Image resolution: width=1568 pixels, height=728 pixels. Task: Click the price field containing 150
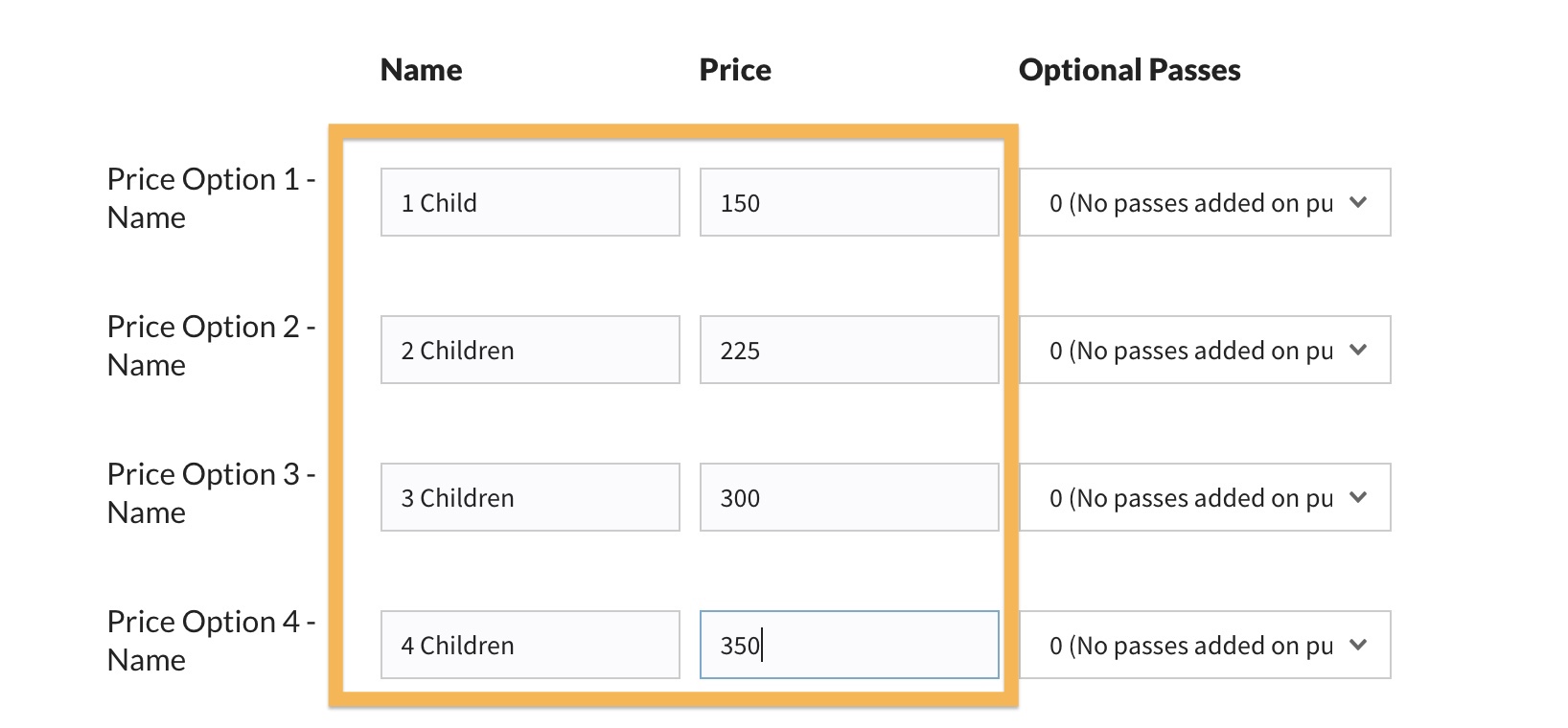[x=849, y=202]
